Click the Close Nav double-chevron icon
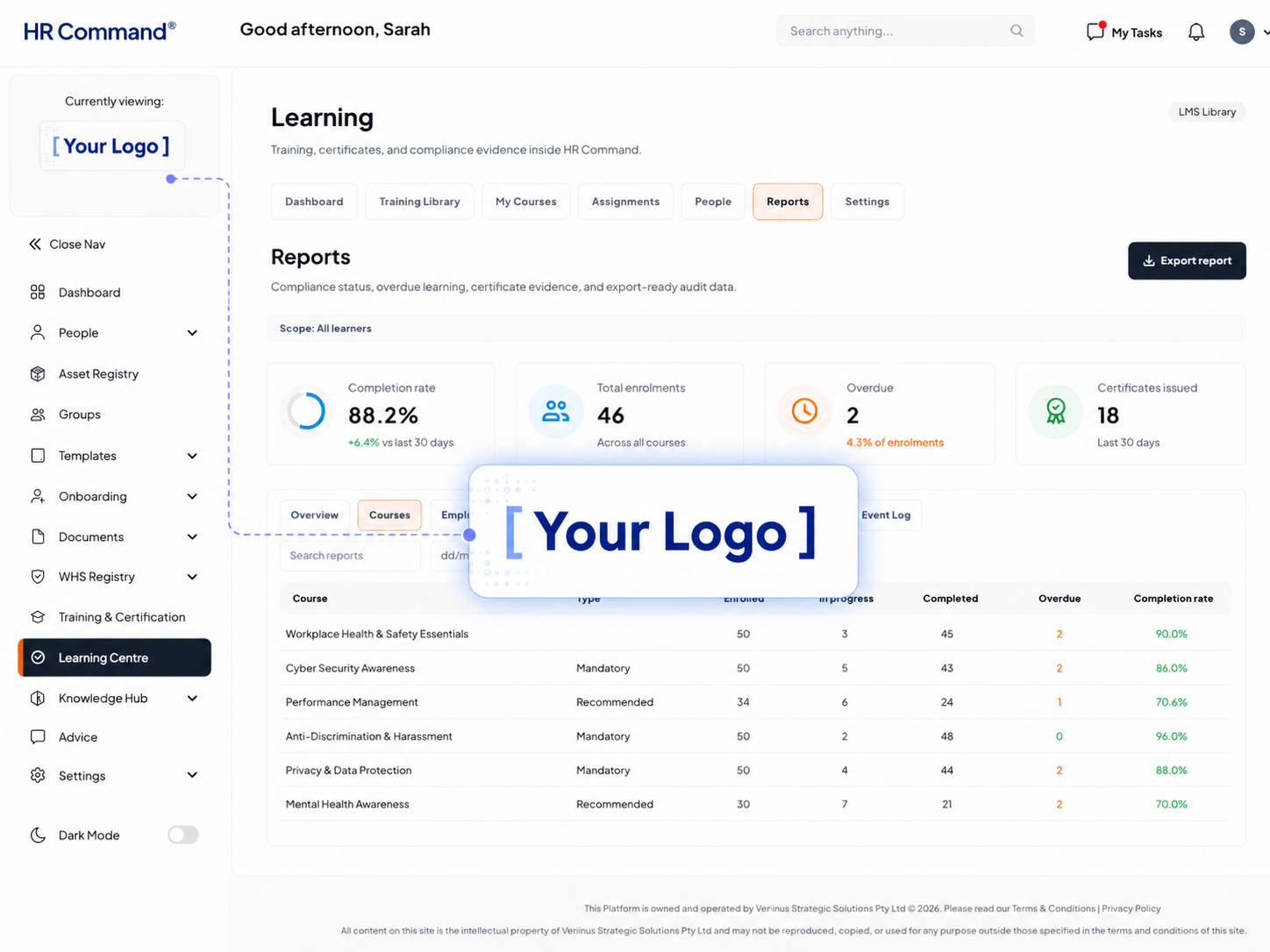 [35, 245]
